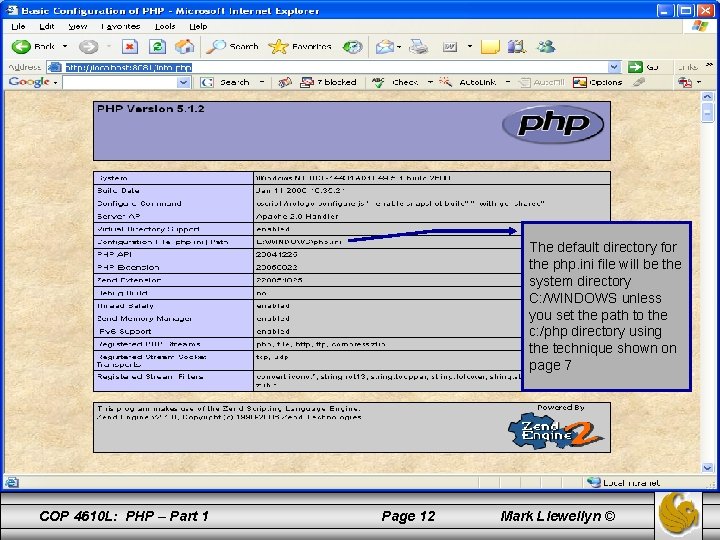Viewport: 720px width, 540px height.
Task: Go to the Home page icon
Action: tap(185, 46)
